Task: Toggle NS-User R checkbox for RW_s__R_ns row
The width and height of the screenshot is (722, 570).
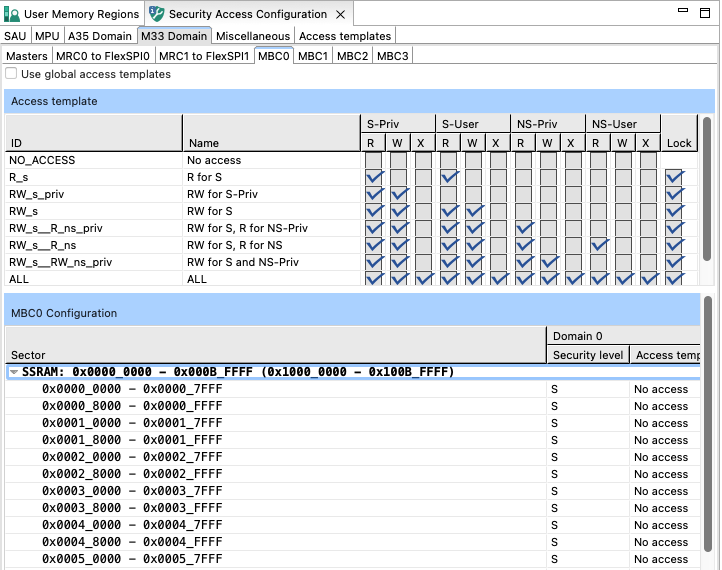Action: click(598, 245)
